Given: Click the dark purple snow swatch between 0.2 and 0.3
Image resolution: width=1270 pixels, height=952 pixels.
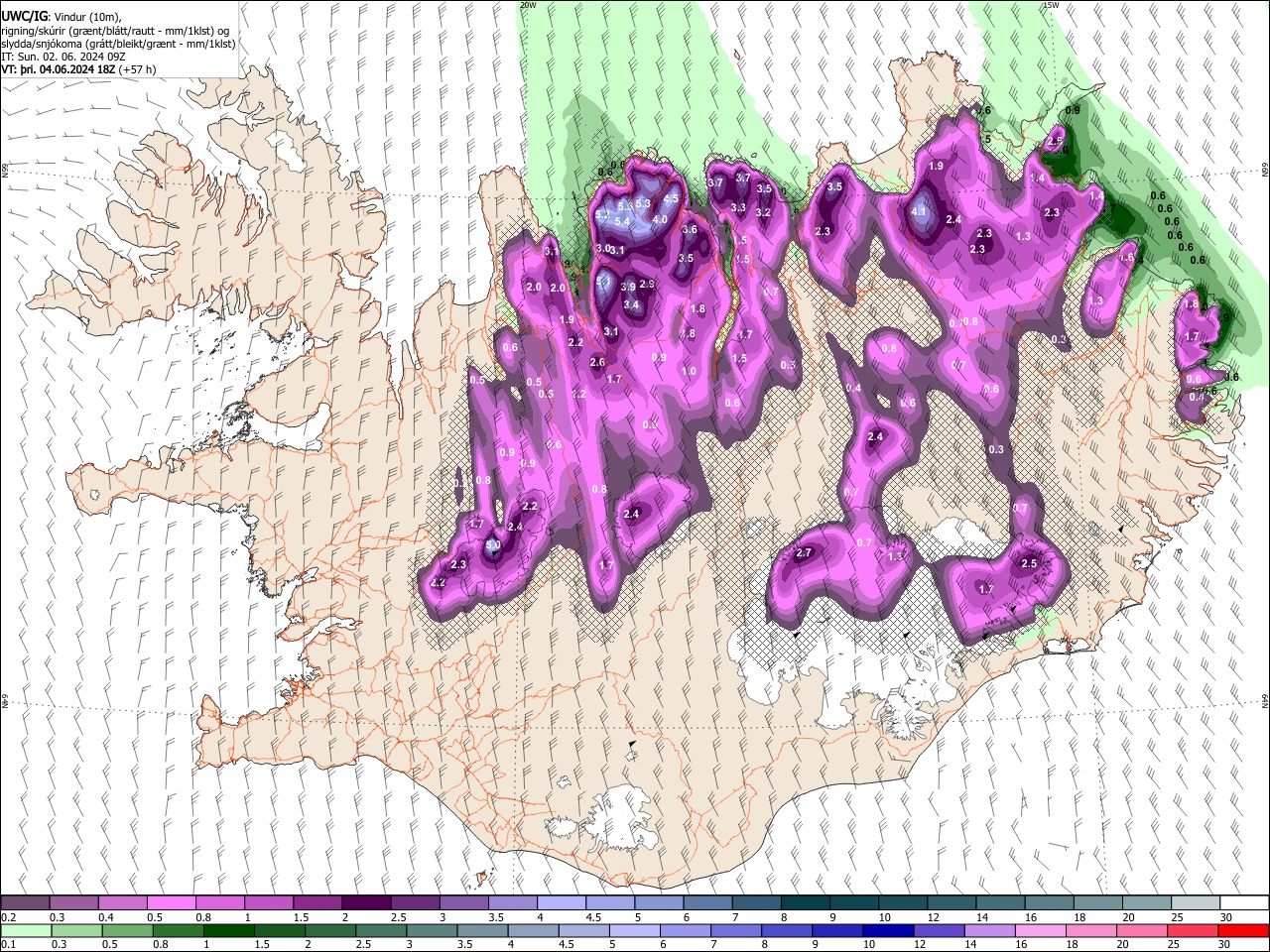Looking at the screenshot, I should (25, 903).
